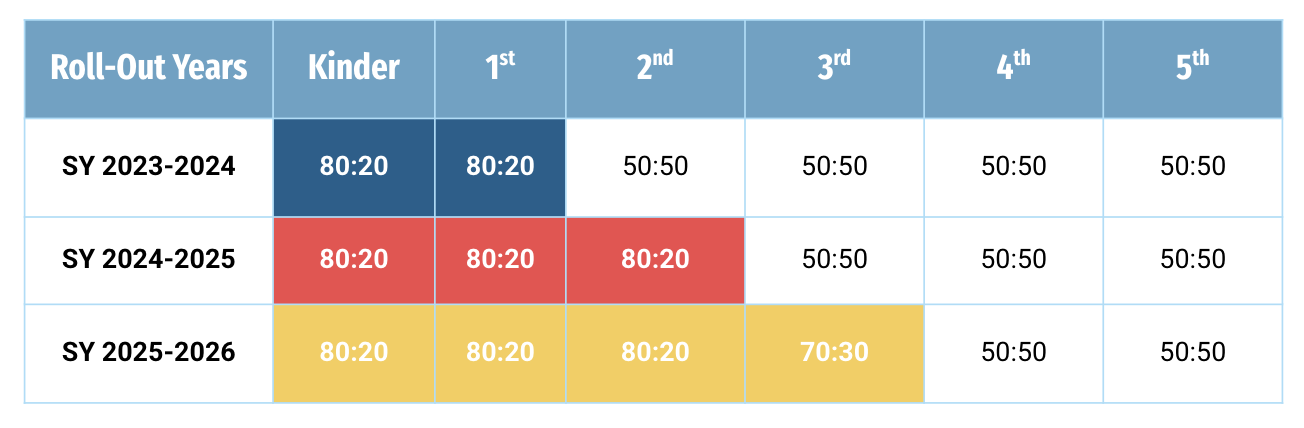Click the 3rd grade column header
Viewport: 1304px width, 428px height.
pyautogui.click(x=834, y=68)
